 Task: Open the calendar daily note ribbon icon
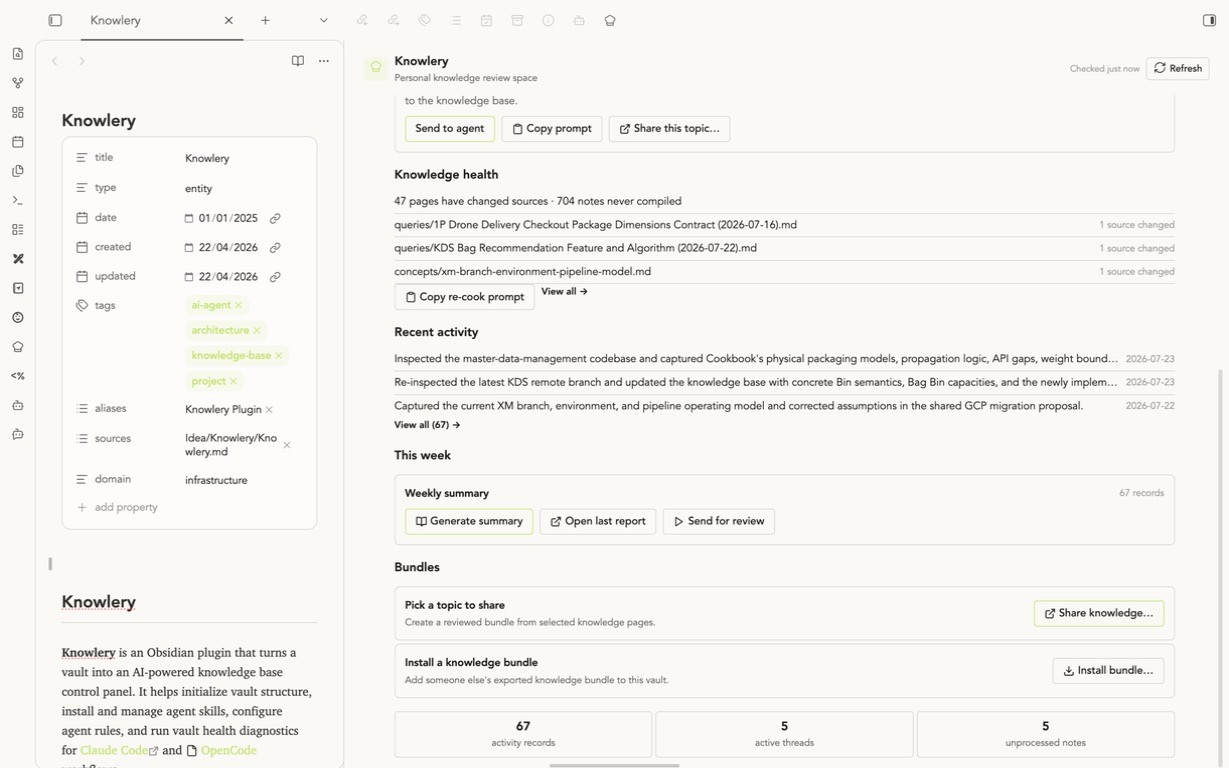[x=18, y=142]
